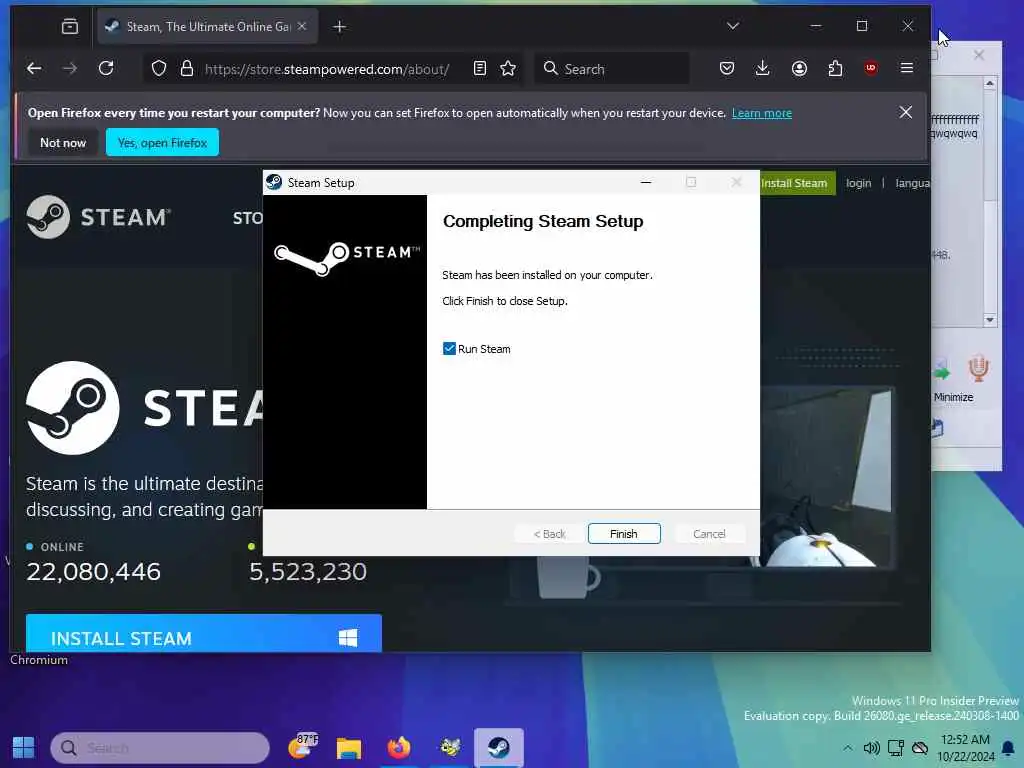Viewport: 1024px width, 768px height.
Task: Click Cancel in Steam Setup dialog
Action: 709,534
